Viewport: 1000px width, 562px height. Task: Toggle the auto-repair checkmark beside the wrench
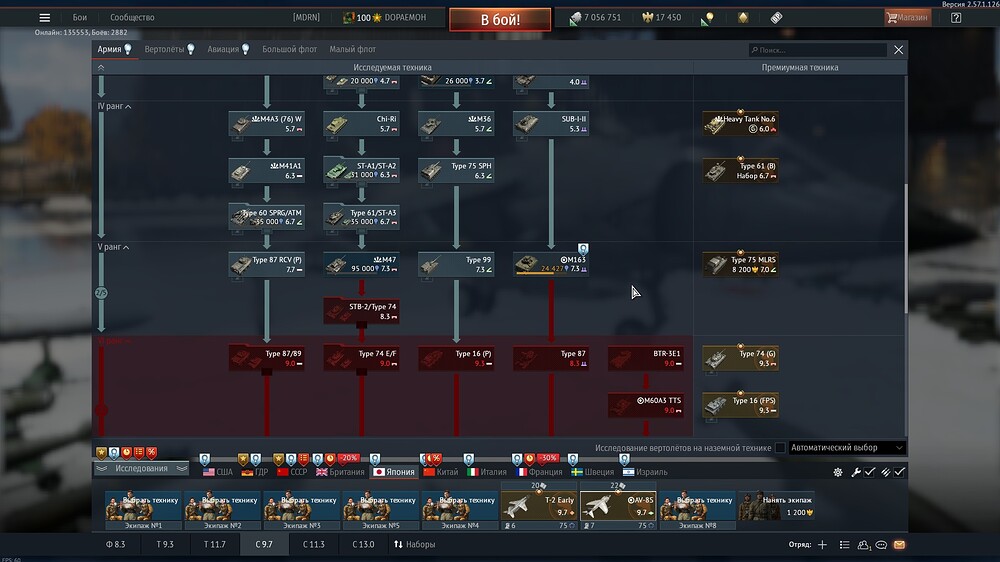[869, 472]
